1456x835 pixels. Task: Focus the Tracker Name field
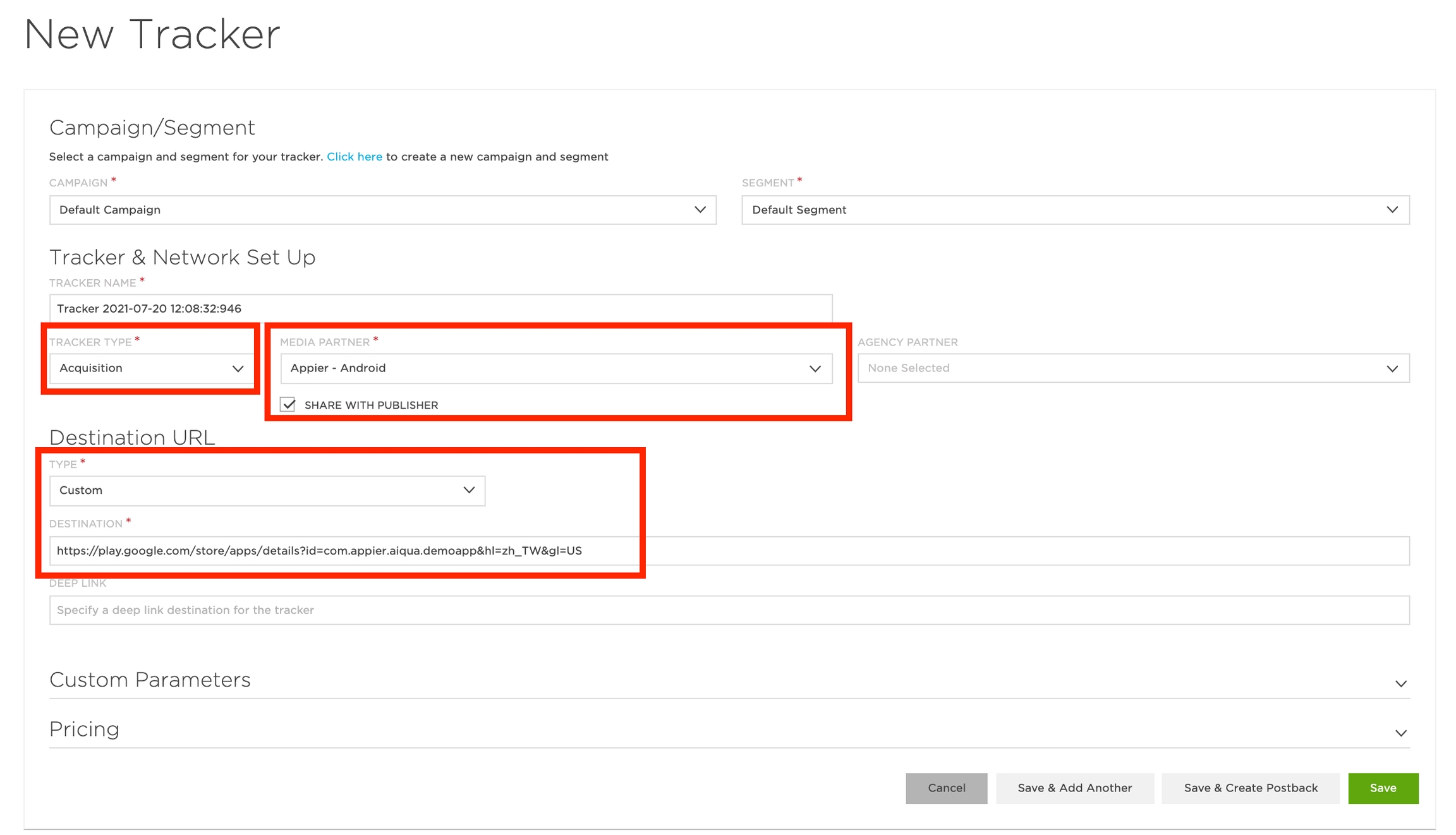[x=440, y=309]
